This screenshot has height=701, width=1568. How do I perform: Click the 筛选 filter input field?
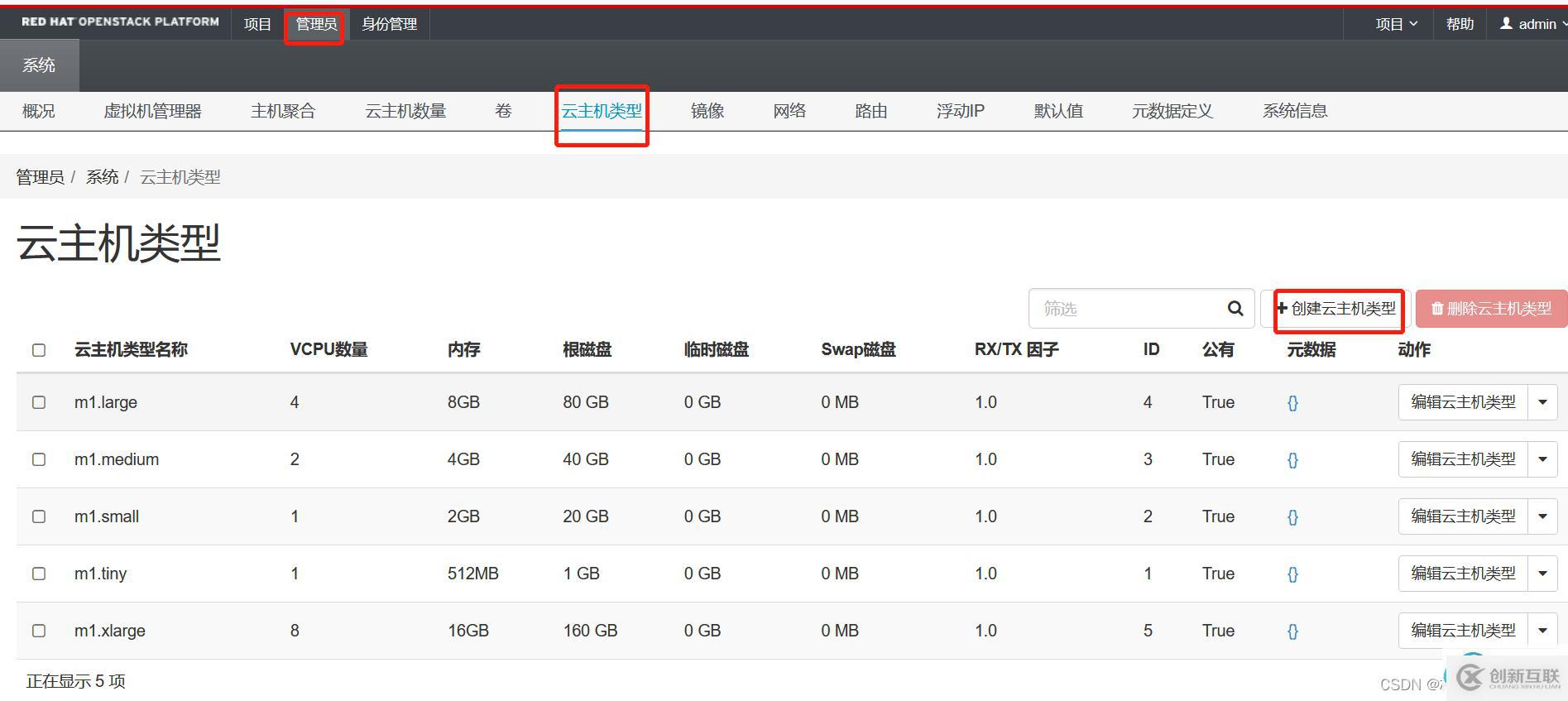(x=1125, y=309)
